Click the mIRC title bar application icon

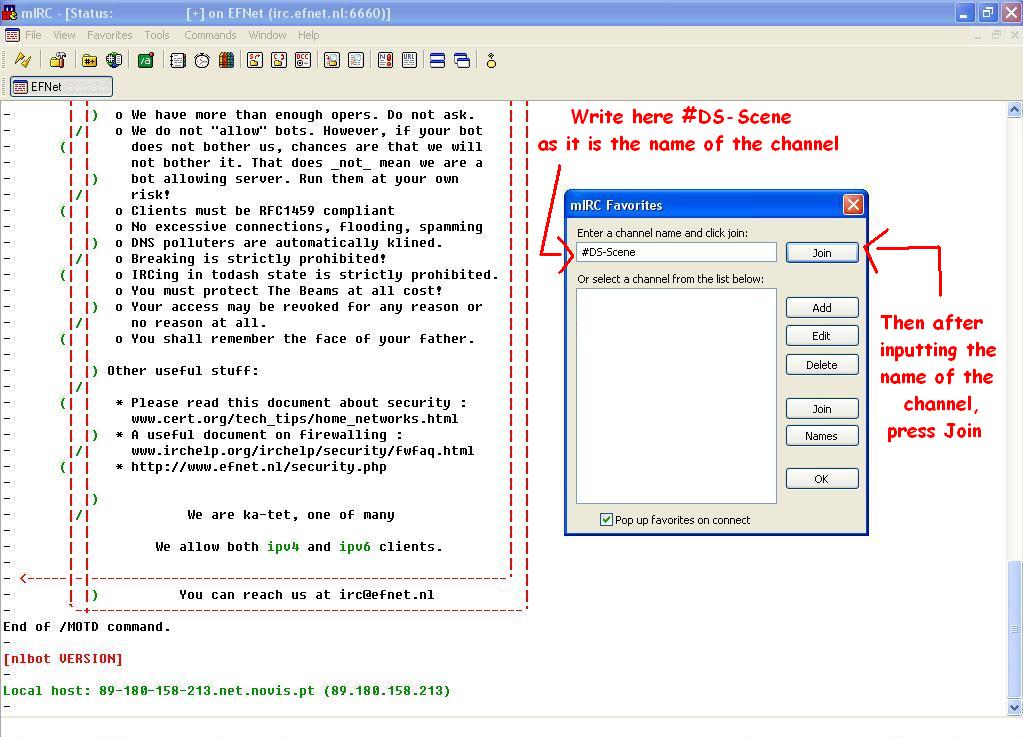point(10,12)
